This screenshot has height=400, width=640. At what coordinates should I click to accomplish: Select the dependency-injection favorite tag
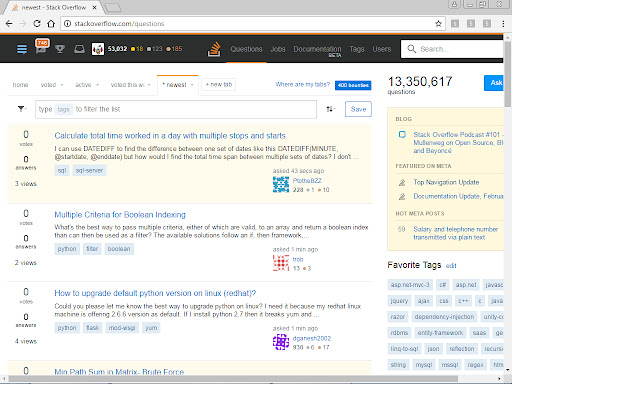pos(444,316)
